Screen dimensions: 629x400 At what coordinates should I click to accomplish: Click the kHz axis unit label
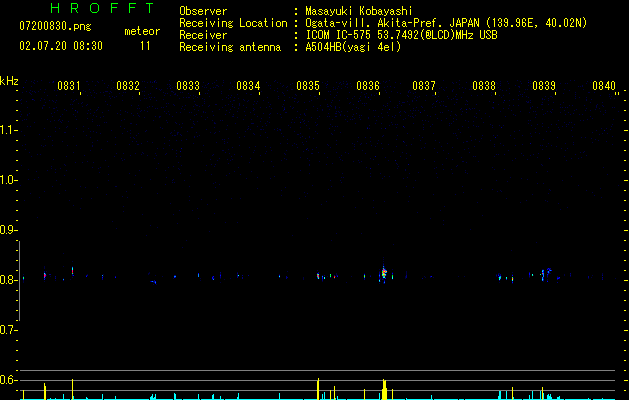[9, 81]
